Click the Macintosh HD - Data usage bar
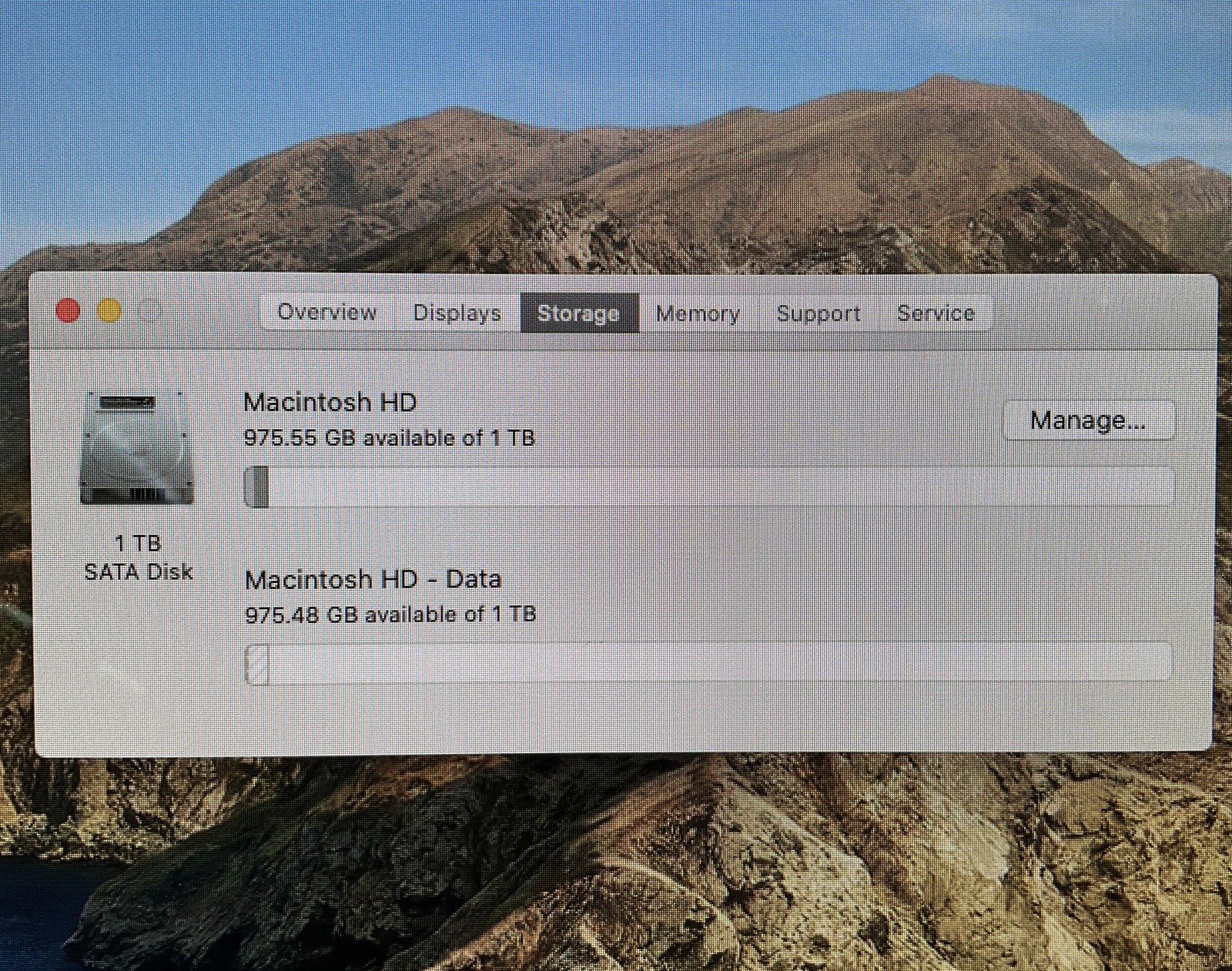 coord(708,664)
